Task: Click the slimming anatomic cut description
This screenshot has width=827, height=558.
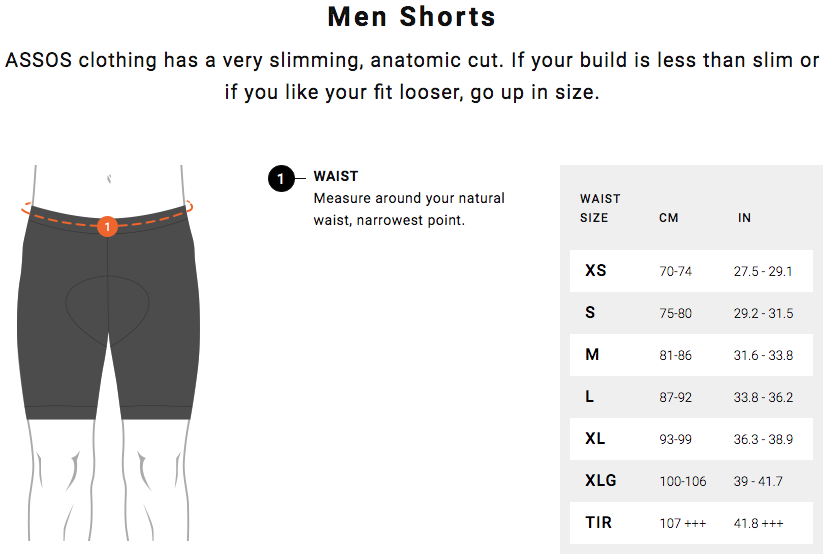Action: (x=412, y=76)
